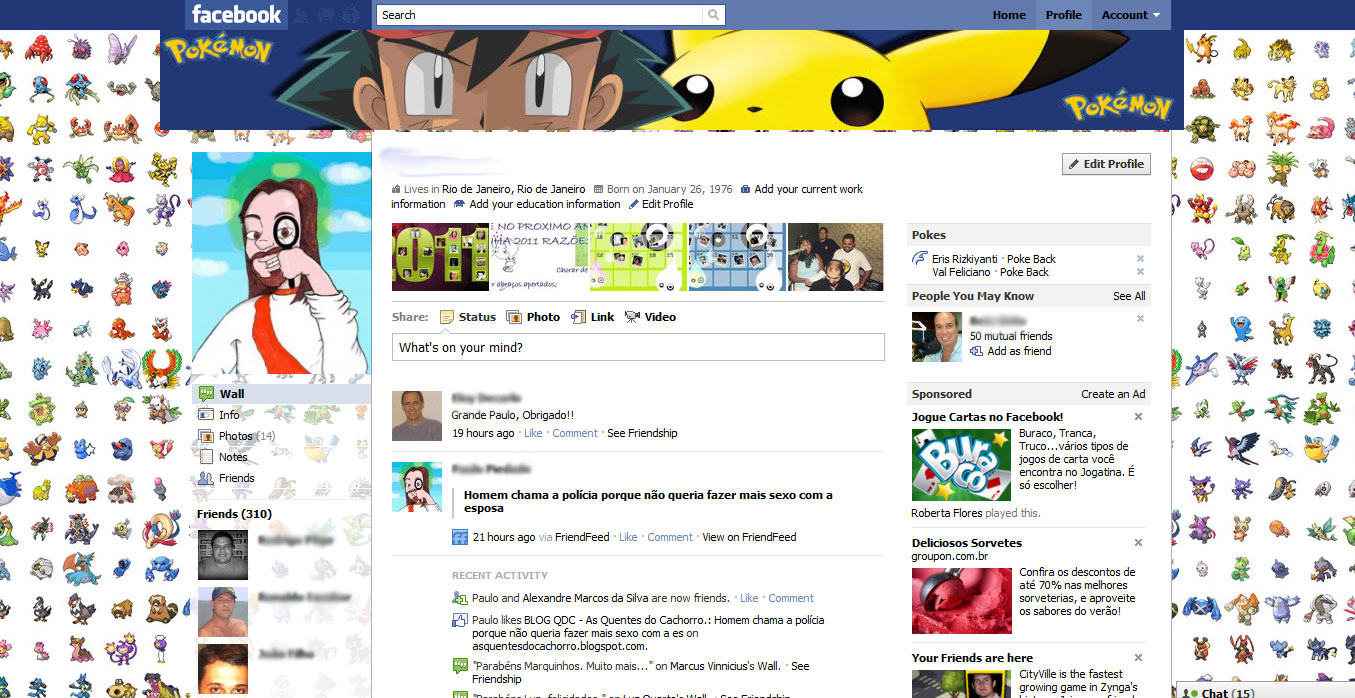Open notifications globe icon in top bar
This screenshot has height=698, width=1355.
(350, 15)
